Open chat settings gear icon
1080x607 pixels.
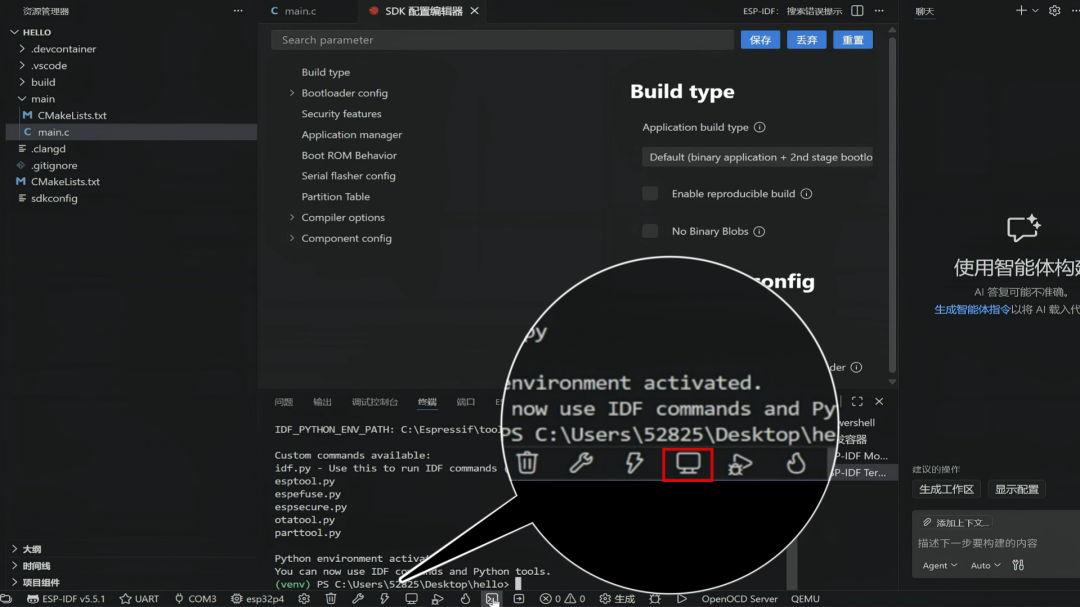(x=1055, y=11)
